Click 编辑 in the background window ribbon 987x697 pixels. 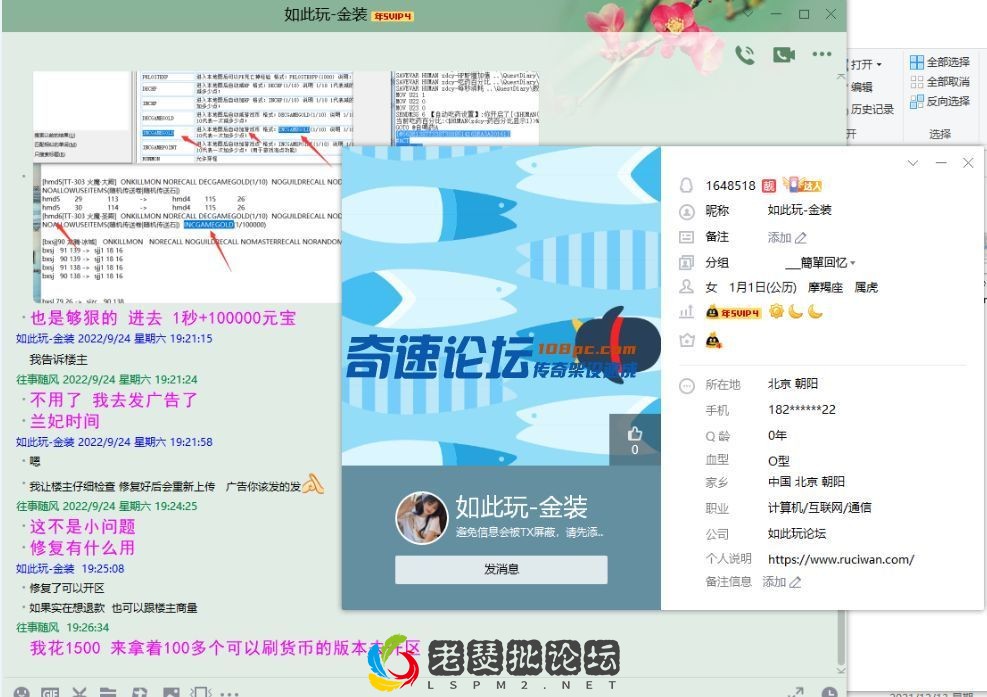click(861, 87)
